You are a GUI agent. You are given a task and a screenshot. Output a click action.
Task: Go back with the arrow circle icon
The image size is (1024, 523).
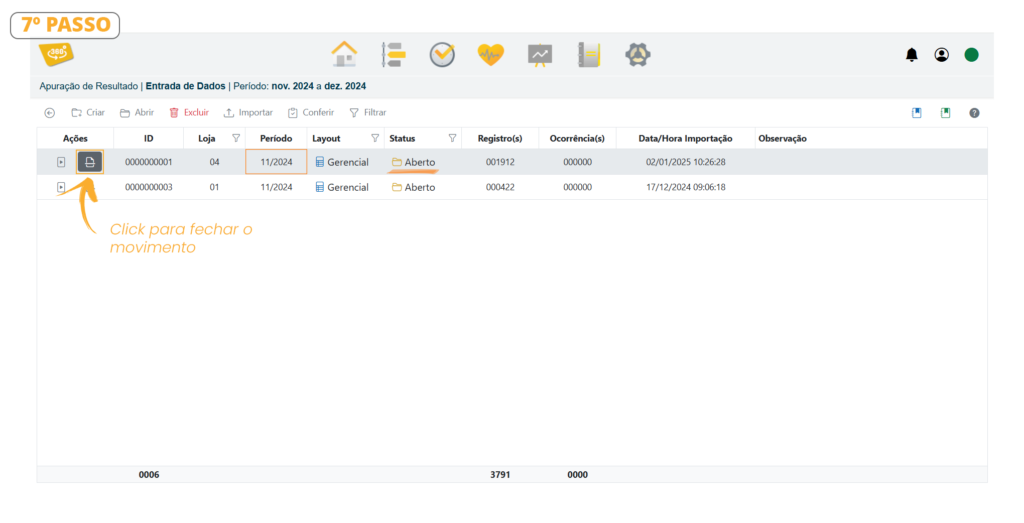[50, 113]
